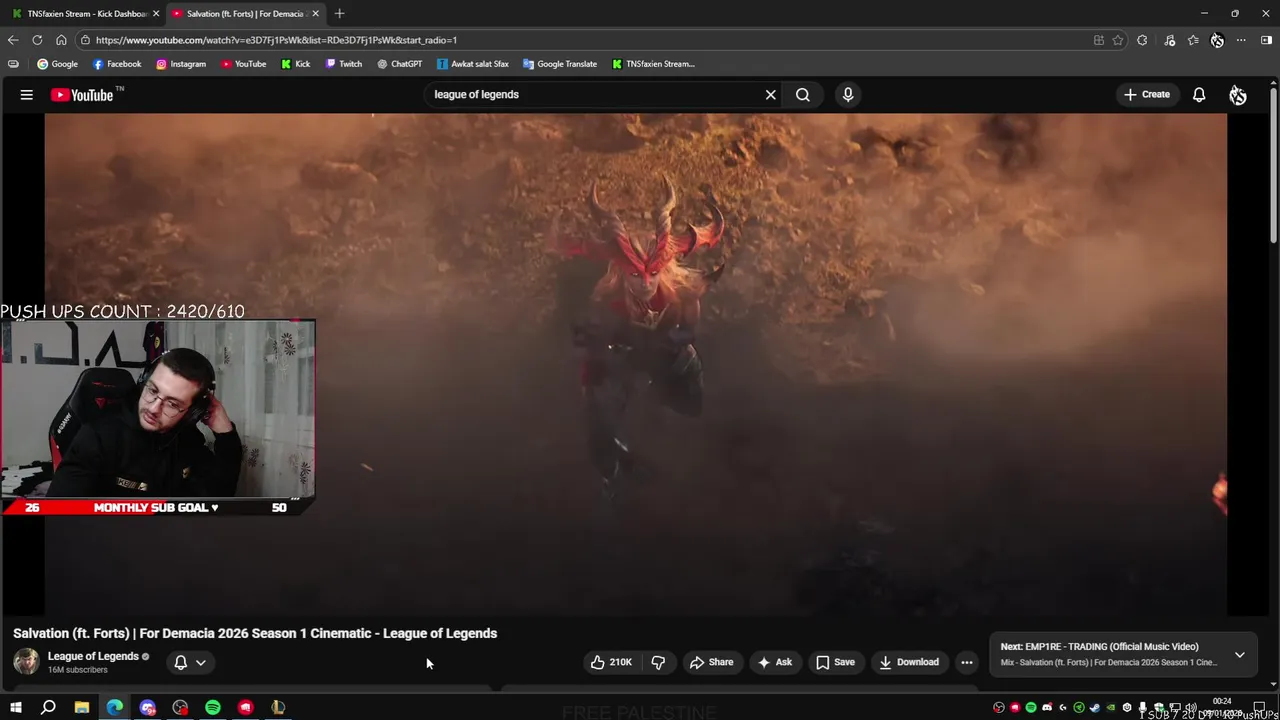Click the Salvation cinematic video player
This screenshot has height=720, width=1280.
pyautogui.click(x=635, y=364)
